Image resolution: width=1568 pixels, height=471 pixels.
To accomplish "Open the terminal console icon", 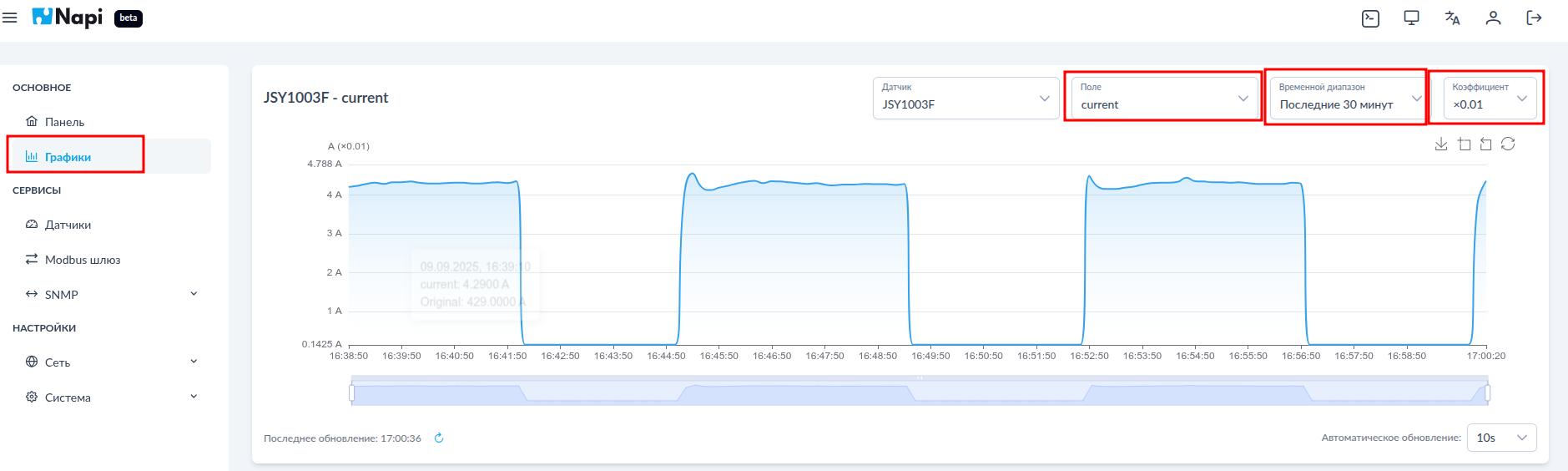I will click(1370, 18).
